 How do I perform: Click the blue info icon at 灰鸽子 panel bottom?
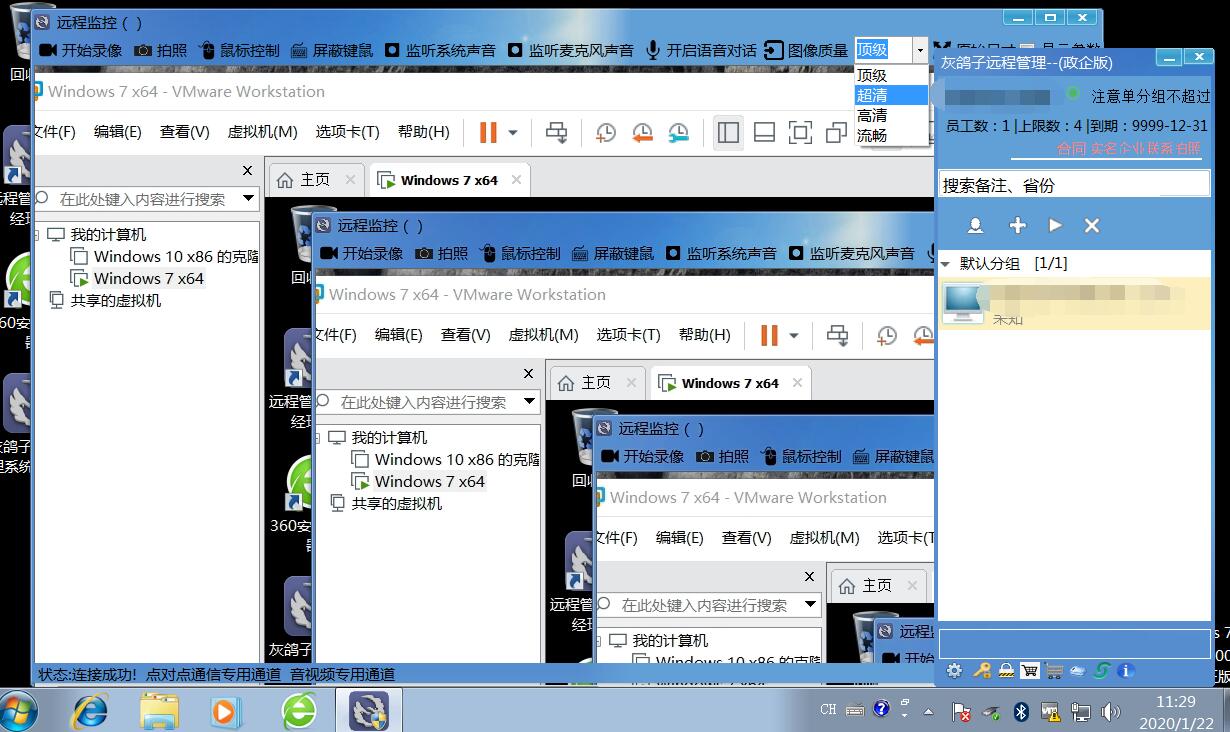coord(1125,671)
